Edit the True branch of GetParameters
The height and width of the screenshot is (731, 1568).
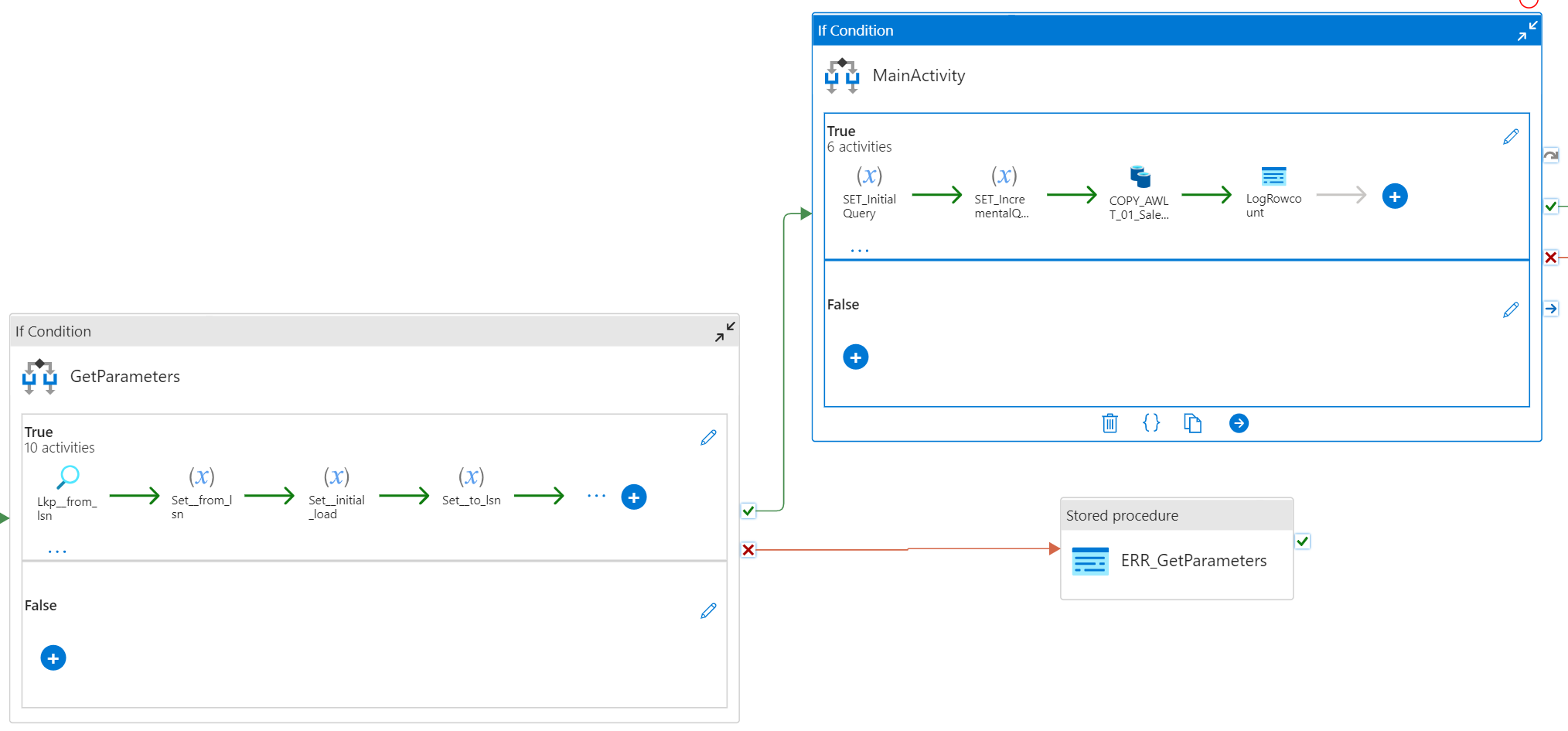coord(708,438)
